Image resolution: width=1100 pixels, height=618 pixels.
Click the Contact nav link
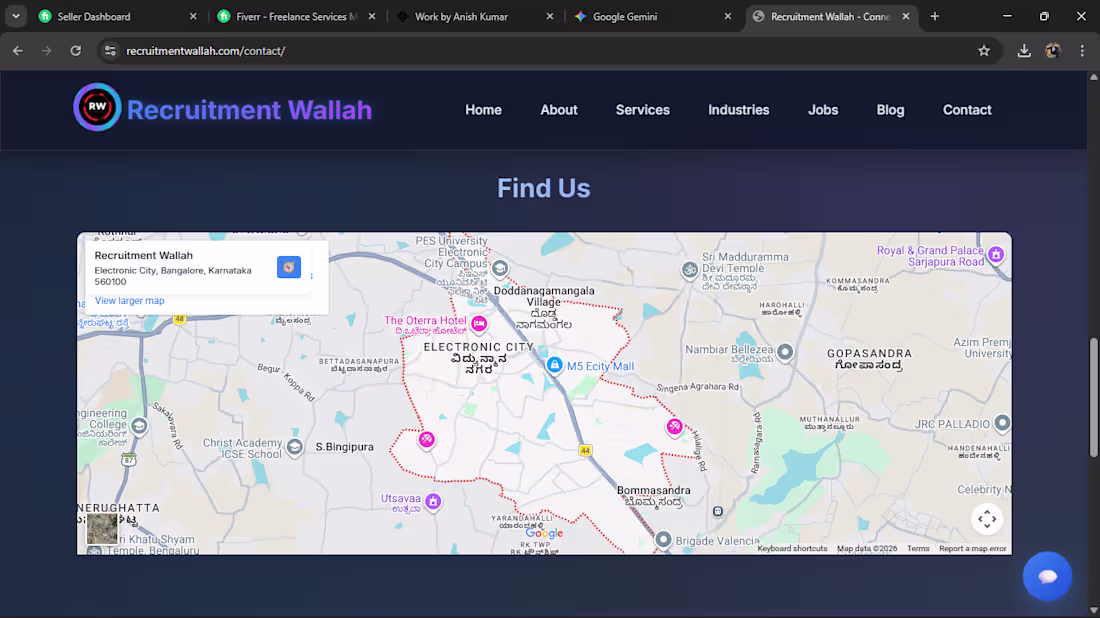967,110
